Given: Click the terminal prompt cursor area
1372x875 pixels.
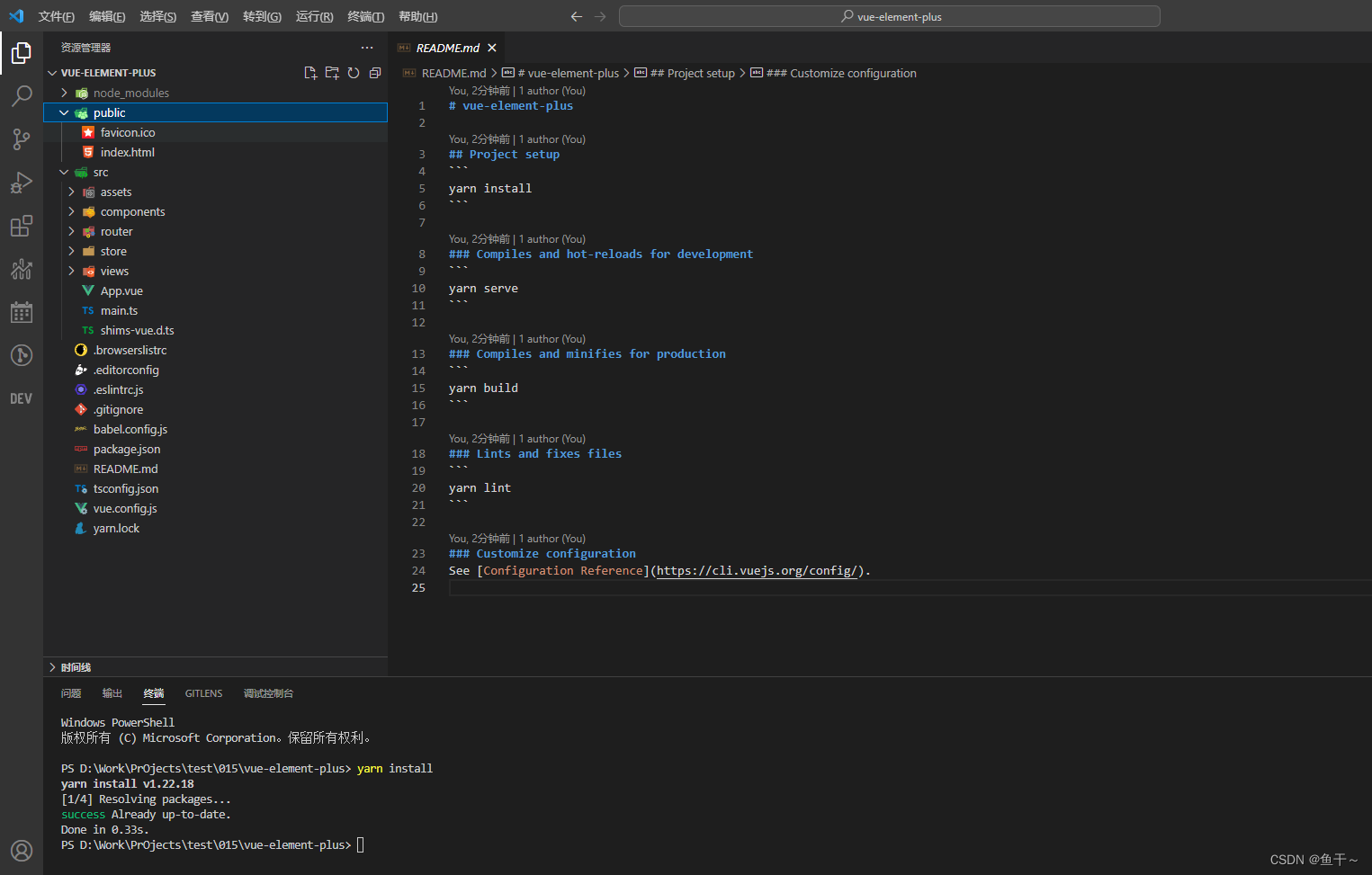Looking at the screenshot, I should pos(361,844).
